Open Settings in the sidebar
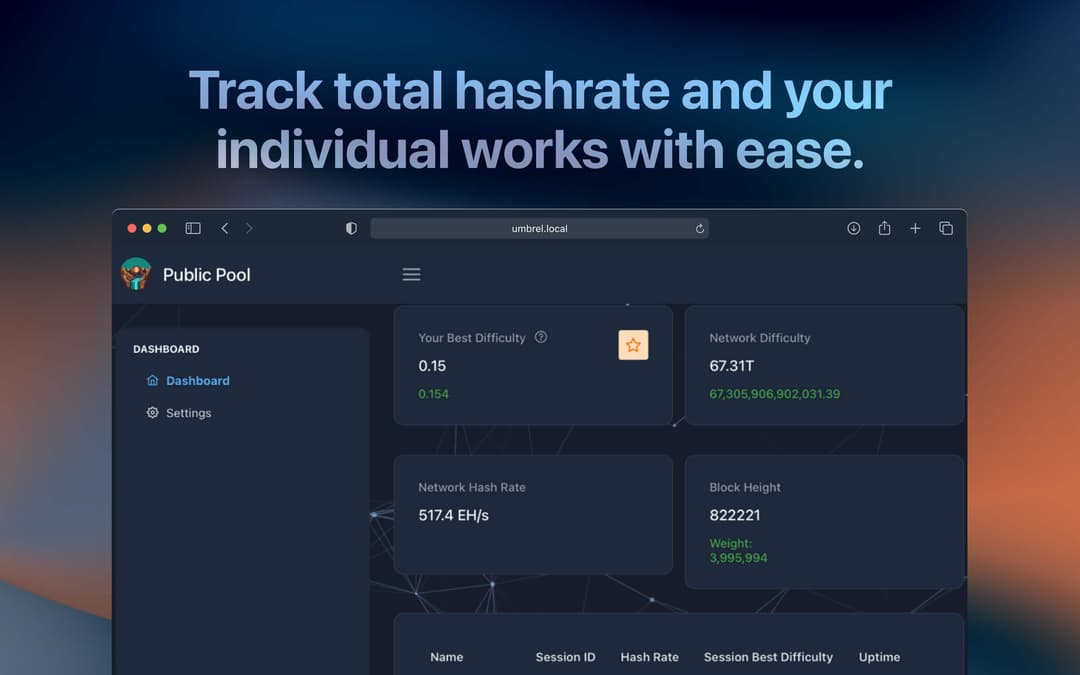 tap(188, 413)
